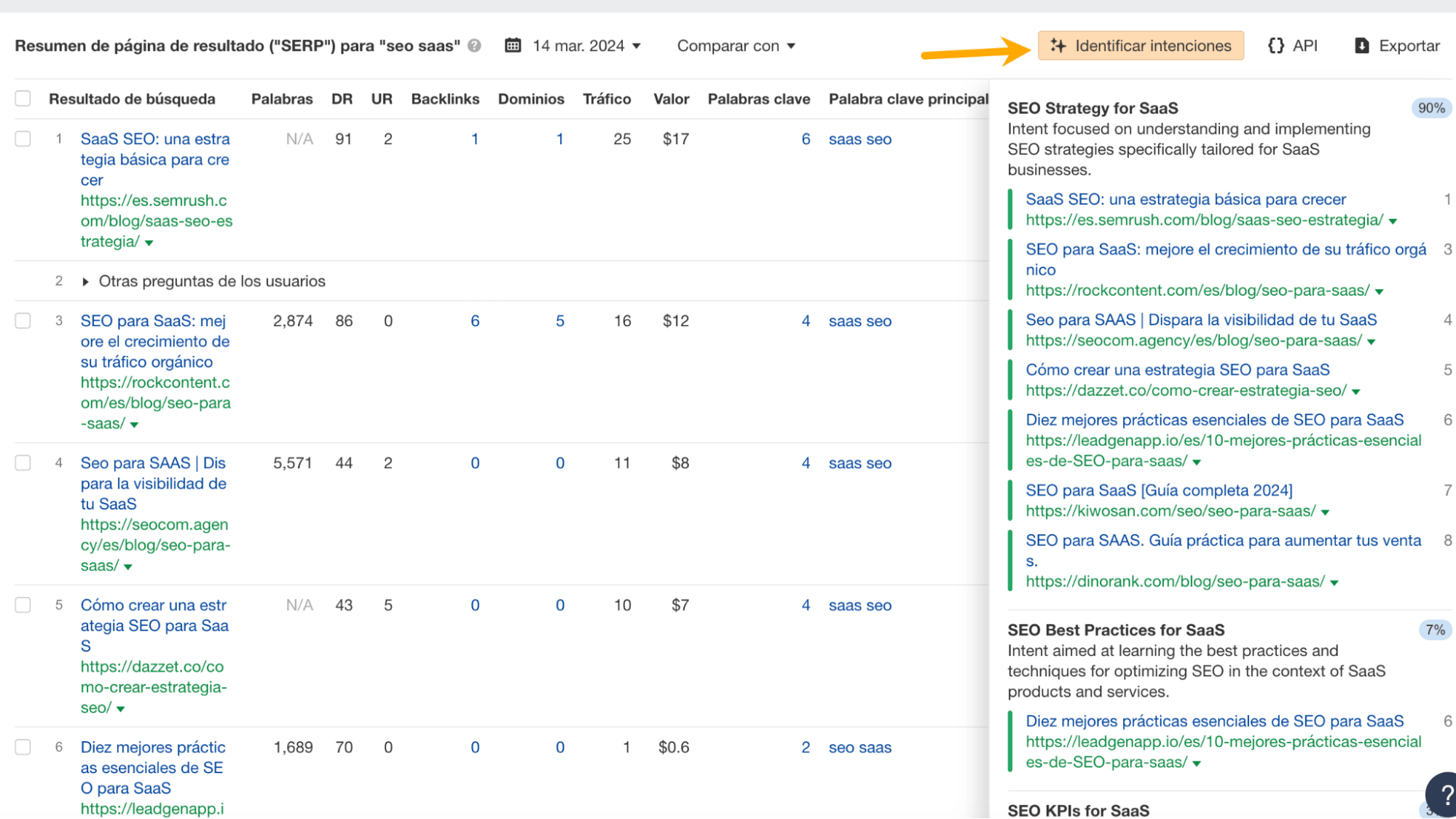The image size is (1456, 819).
Task: Click the 7% badge for SEO Best Practices
Action: click(x=1435, y=630)
